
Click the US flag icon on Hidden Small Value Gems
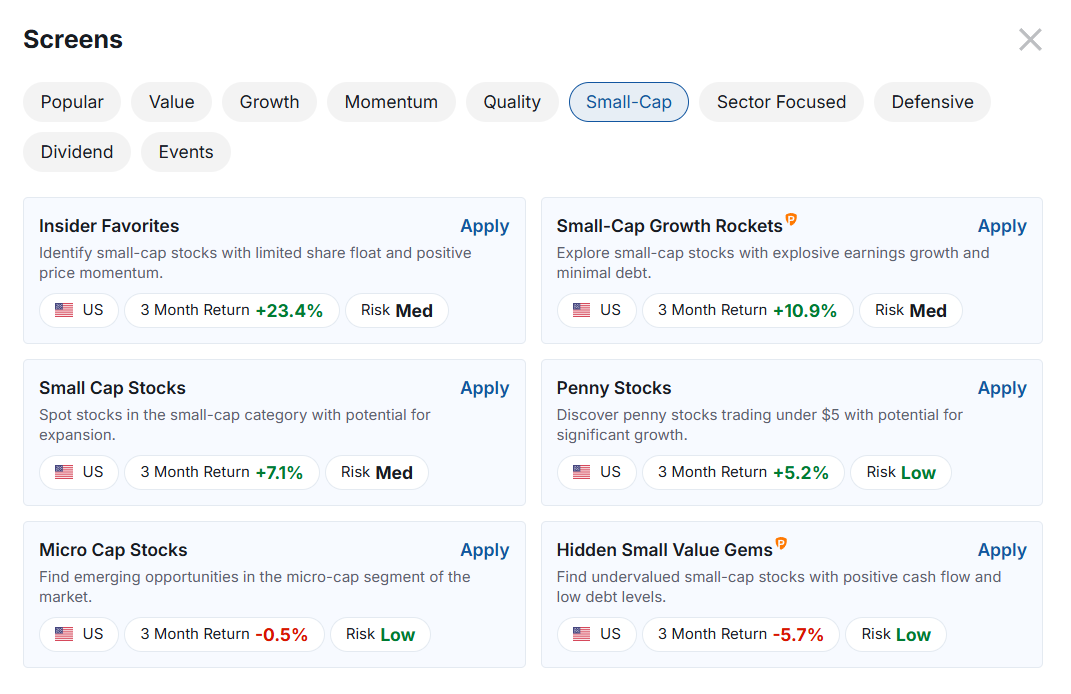(581, 633)
